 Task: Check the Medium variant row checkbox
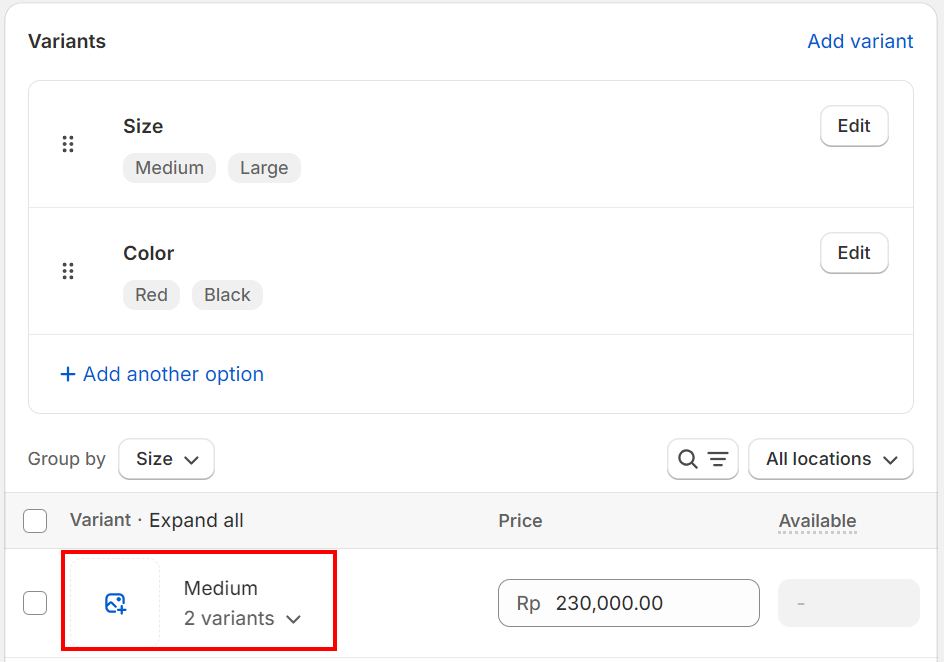point(35,603)
